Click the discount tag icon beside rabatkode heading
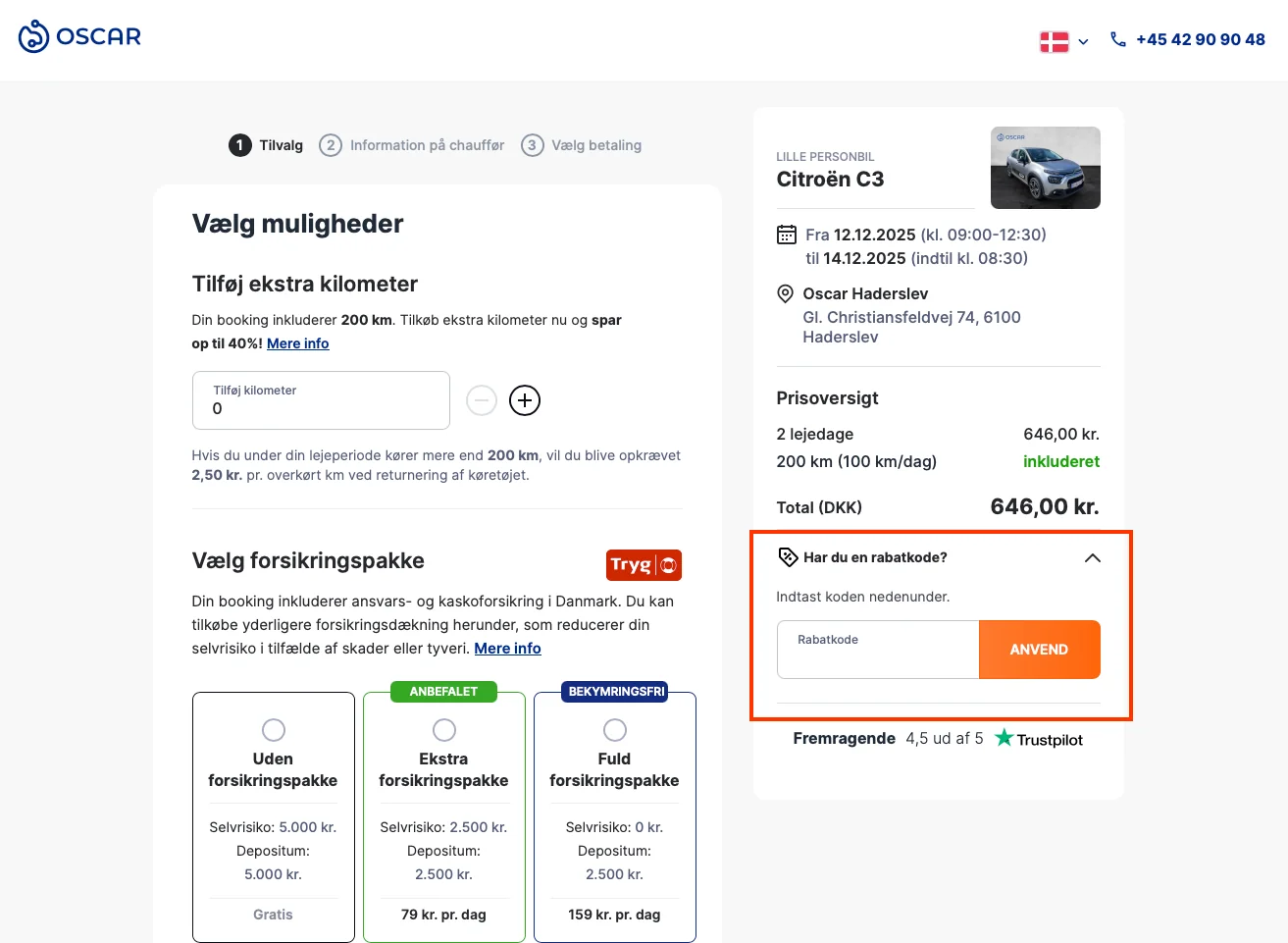 tap(788, 557)
